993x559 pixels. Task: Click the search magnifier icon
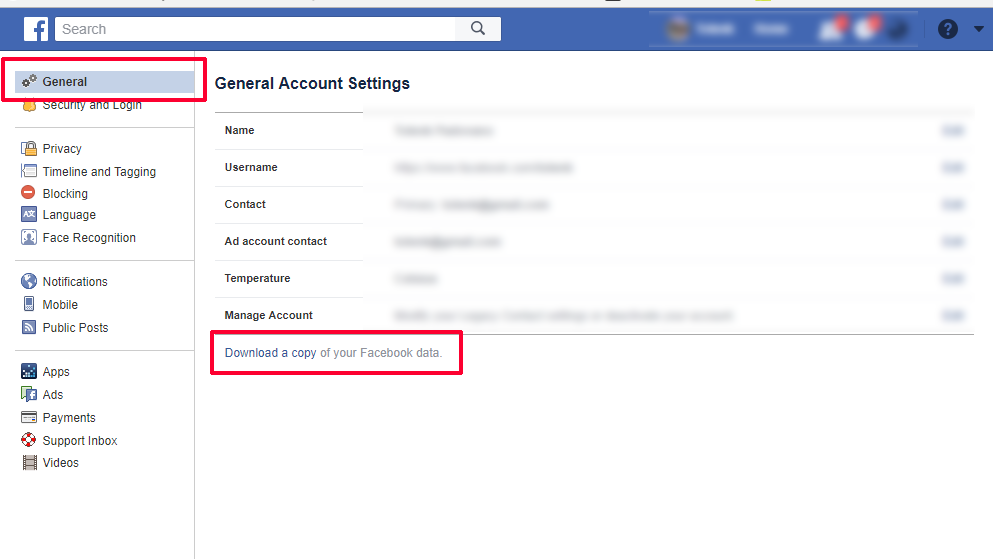[x=478, y=28]
